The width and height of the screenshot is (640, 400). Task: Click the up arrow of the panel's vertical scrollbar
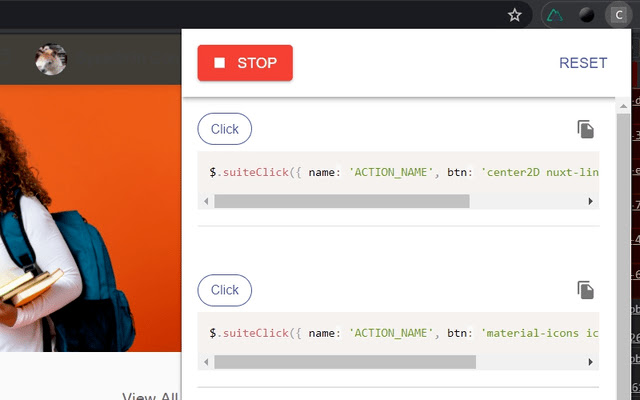[623, 107]
